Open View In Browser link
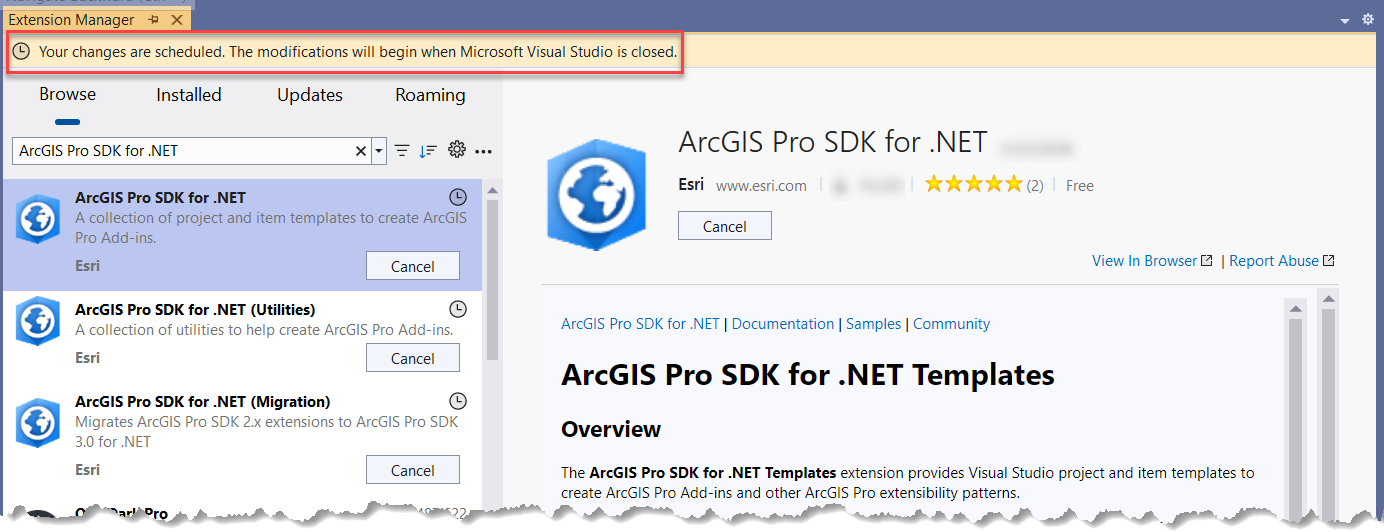The height and width of the screenshot is (532, 1384). point(1152,260)
